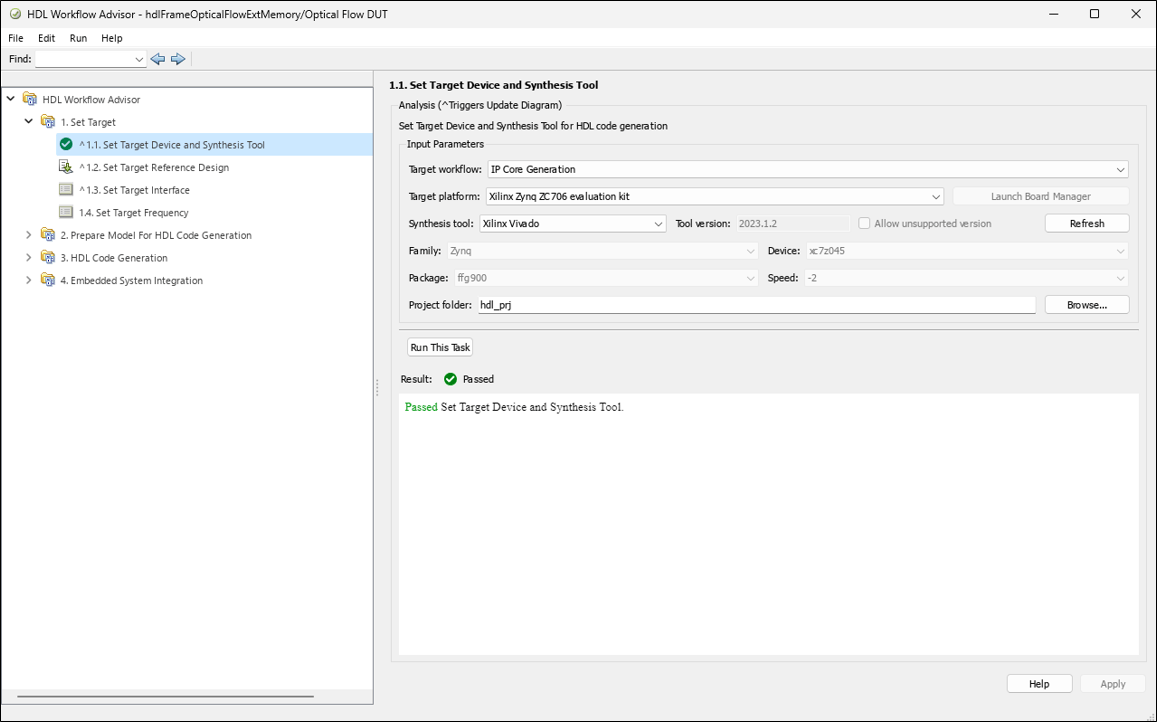Click the Set Target folder icon
Image resolution: width=1157 pixels, height=722 pixels.
[48, 122]
